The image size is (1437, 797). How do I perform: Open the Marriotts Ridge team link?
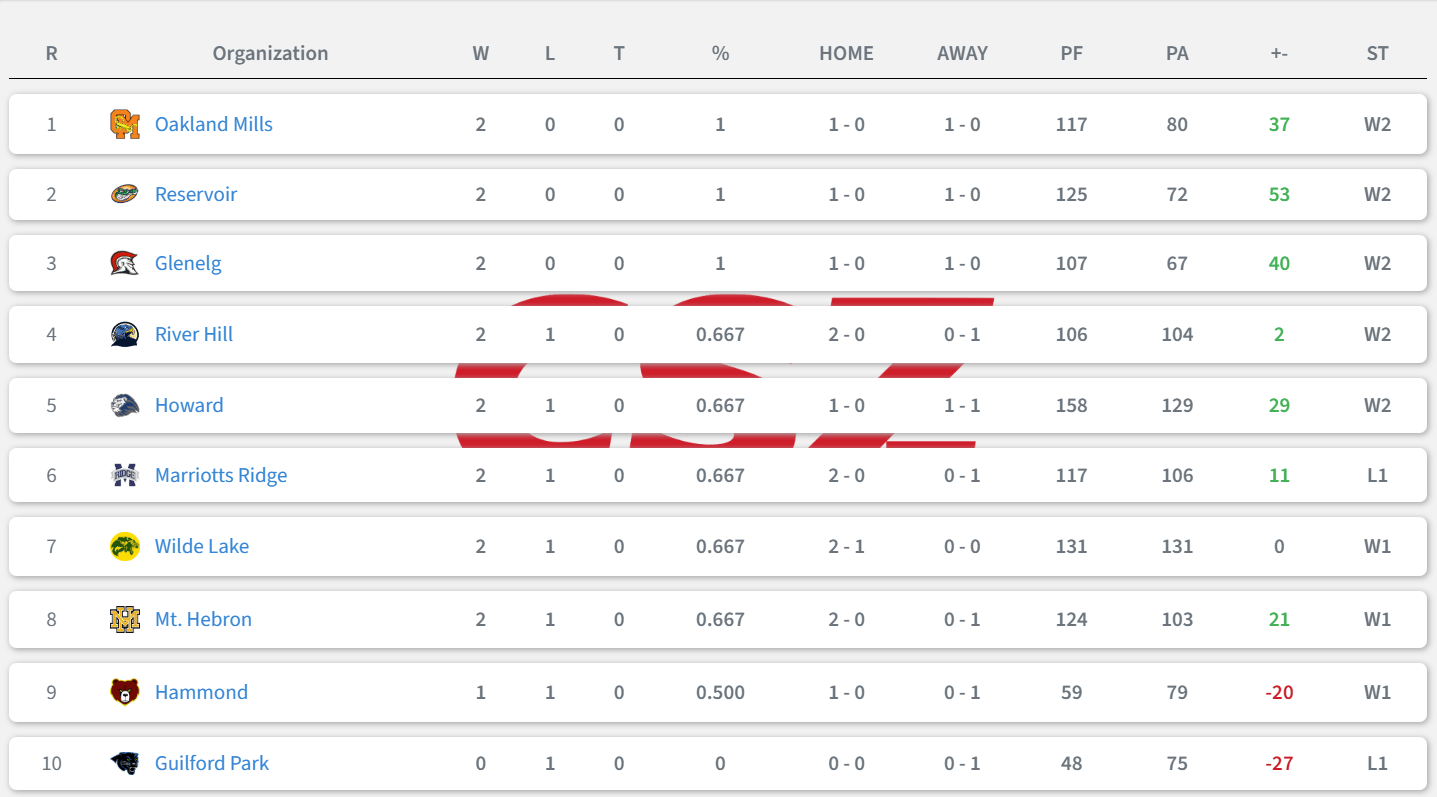tap(221, 475)
